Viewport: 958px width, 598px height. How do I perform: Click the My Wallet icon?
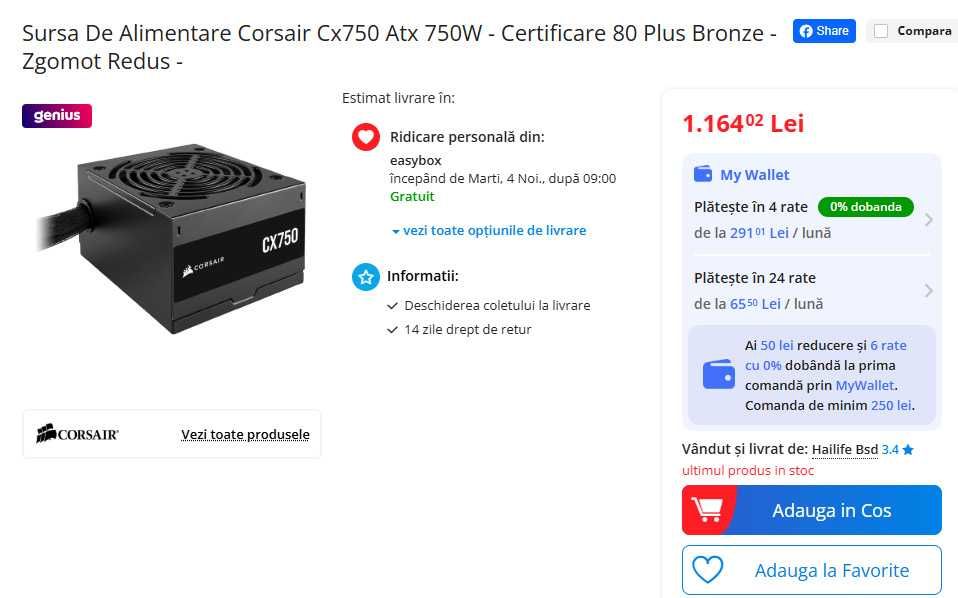[703, 175]
